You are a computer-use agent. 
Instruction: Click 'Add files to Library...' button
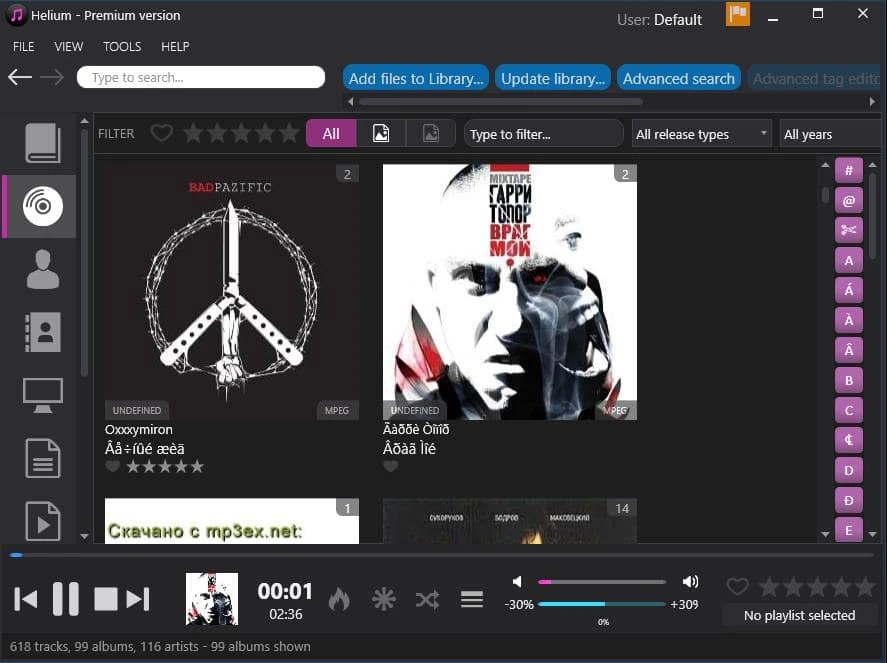(416, 78)
